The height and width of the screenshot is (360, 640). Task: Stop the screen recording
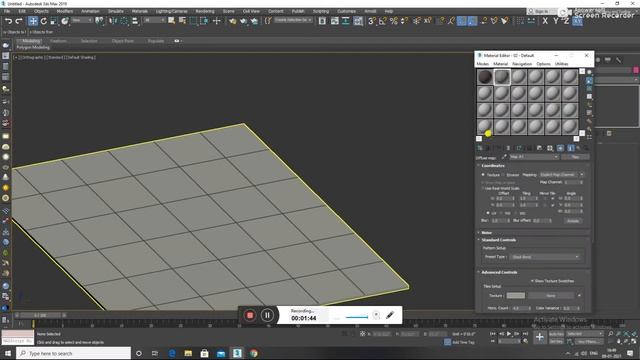coord(250,315)
